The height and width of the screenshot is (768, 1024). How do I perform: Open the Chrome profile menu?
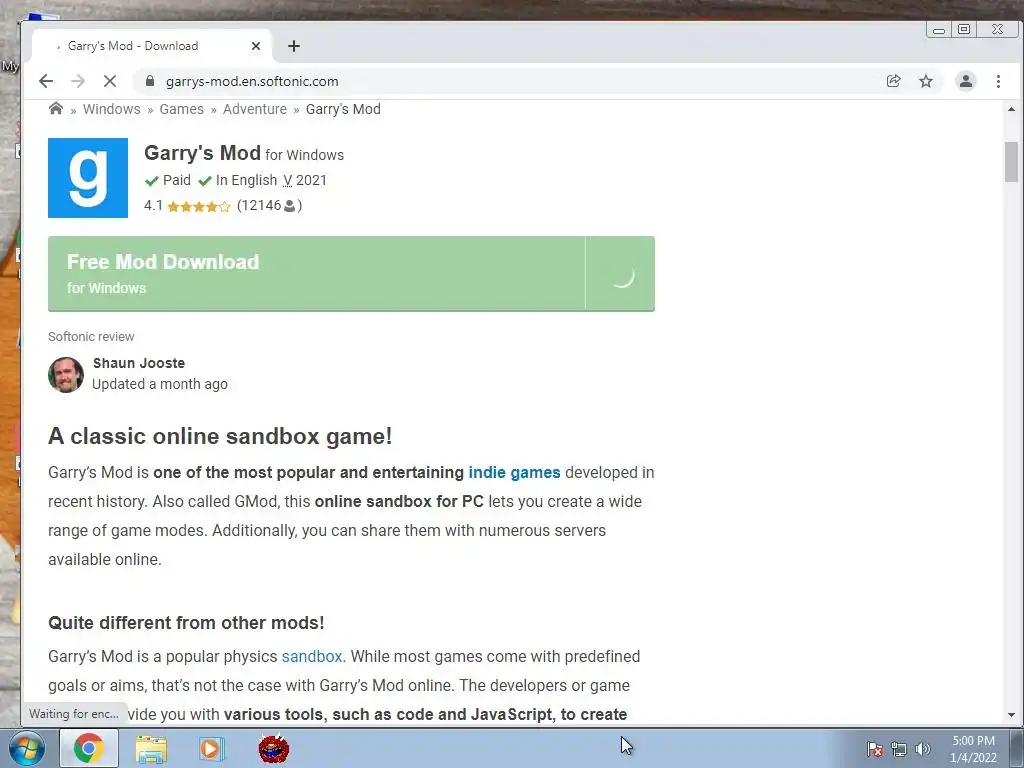966,81
